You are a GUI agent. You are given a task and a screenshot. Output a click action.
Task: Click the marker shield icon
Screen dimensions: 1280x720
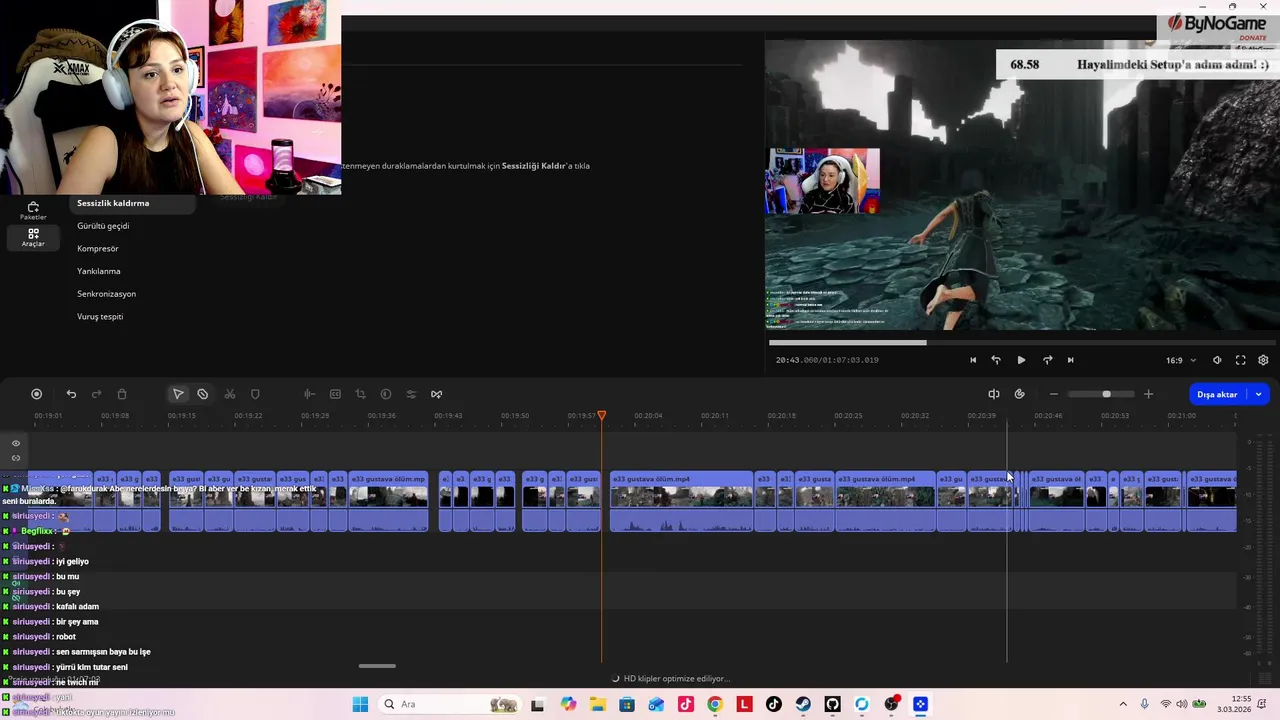255,394
